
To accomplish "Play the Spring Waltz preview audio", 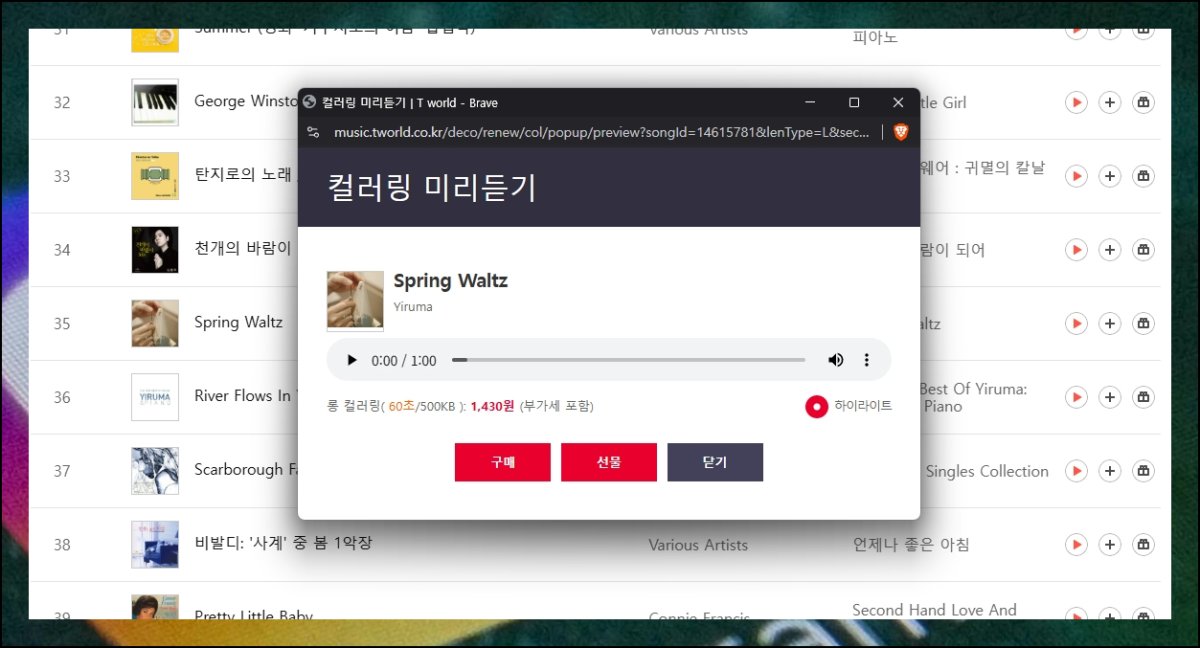I will click(351, 360).
